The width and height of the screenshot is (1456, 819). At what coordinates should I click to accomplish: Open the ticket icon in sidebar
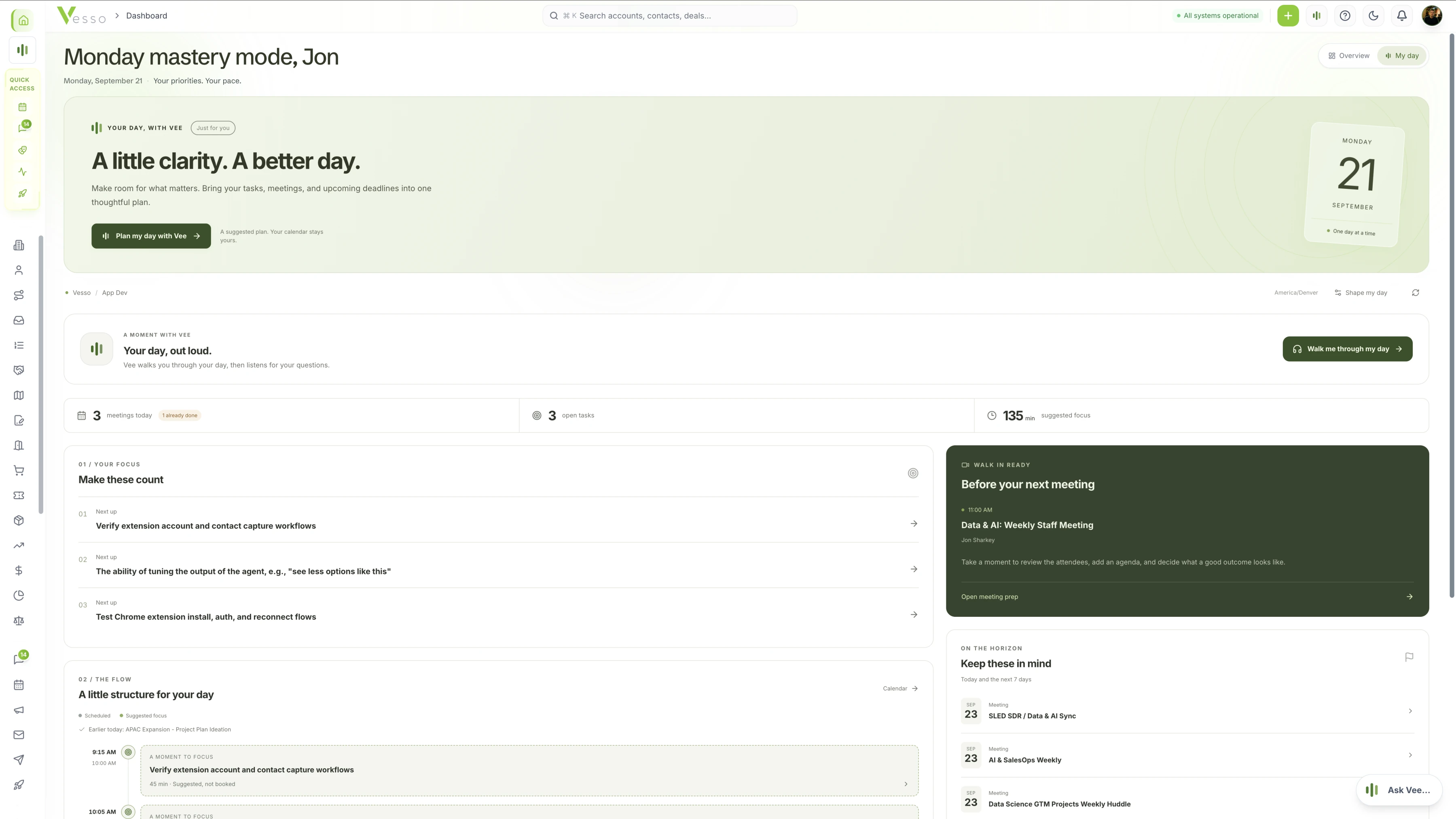point(19,496)
